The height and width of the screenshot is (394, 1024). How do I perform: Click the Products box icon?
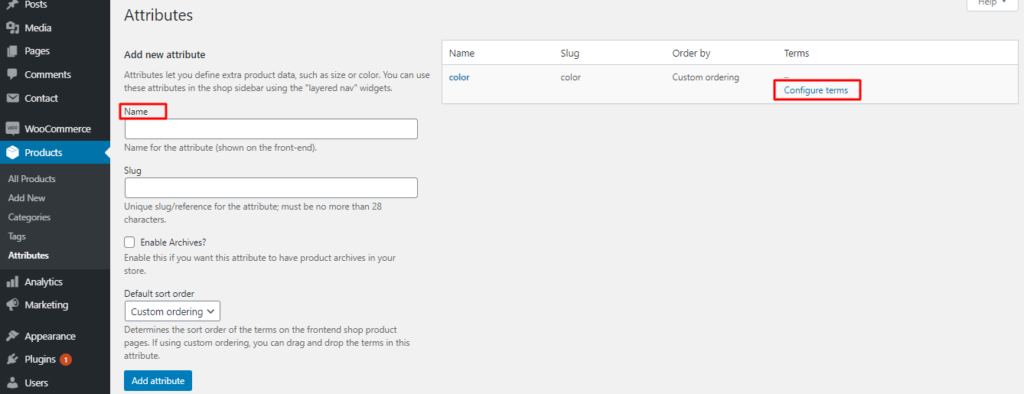click(x=12, y=152)
